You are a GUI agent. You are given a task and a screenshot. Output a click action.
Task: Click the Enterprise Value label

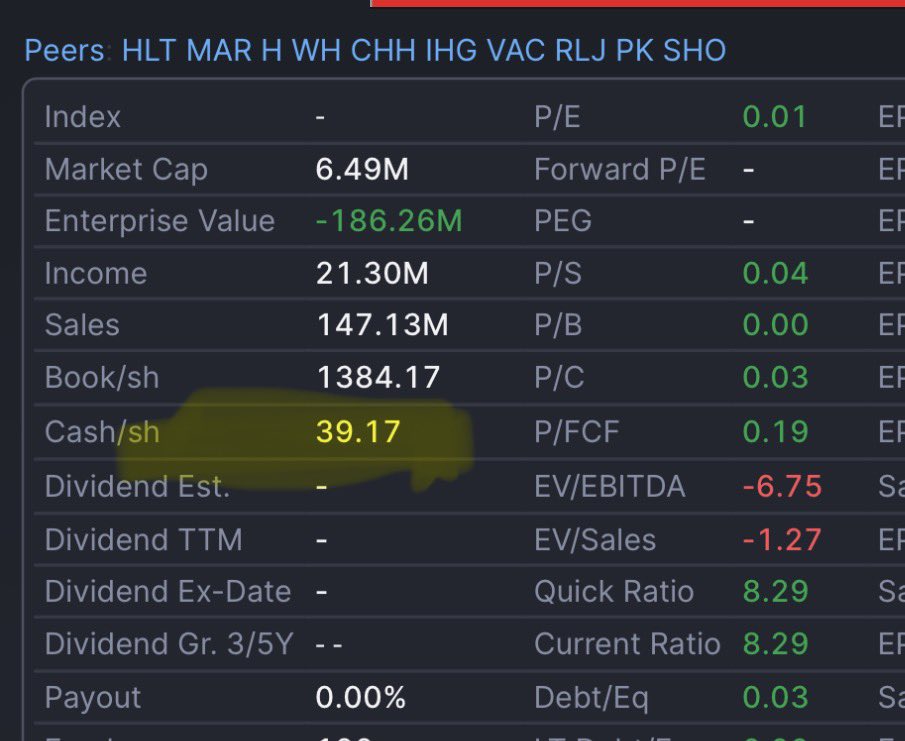160,220
